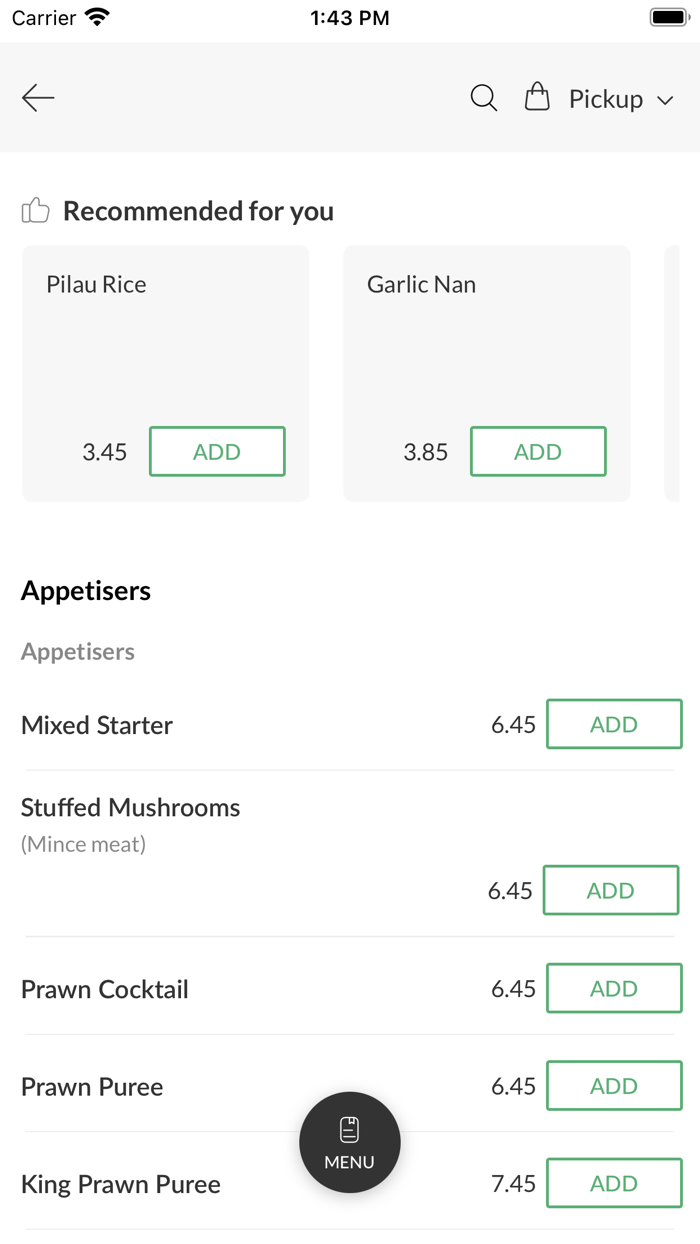Viewport: 700px width, 1244px height.
Task: Tap the Appetisers section heading
Action: point(86,590)
